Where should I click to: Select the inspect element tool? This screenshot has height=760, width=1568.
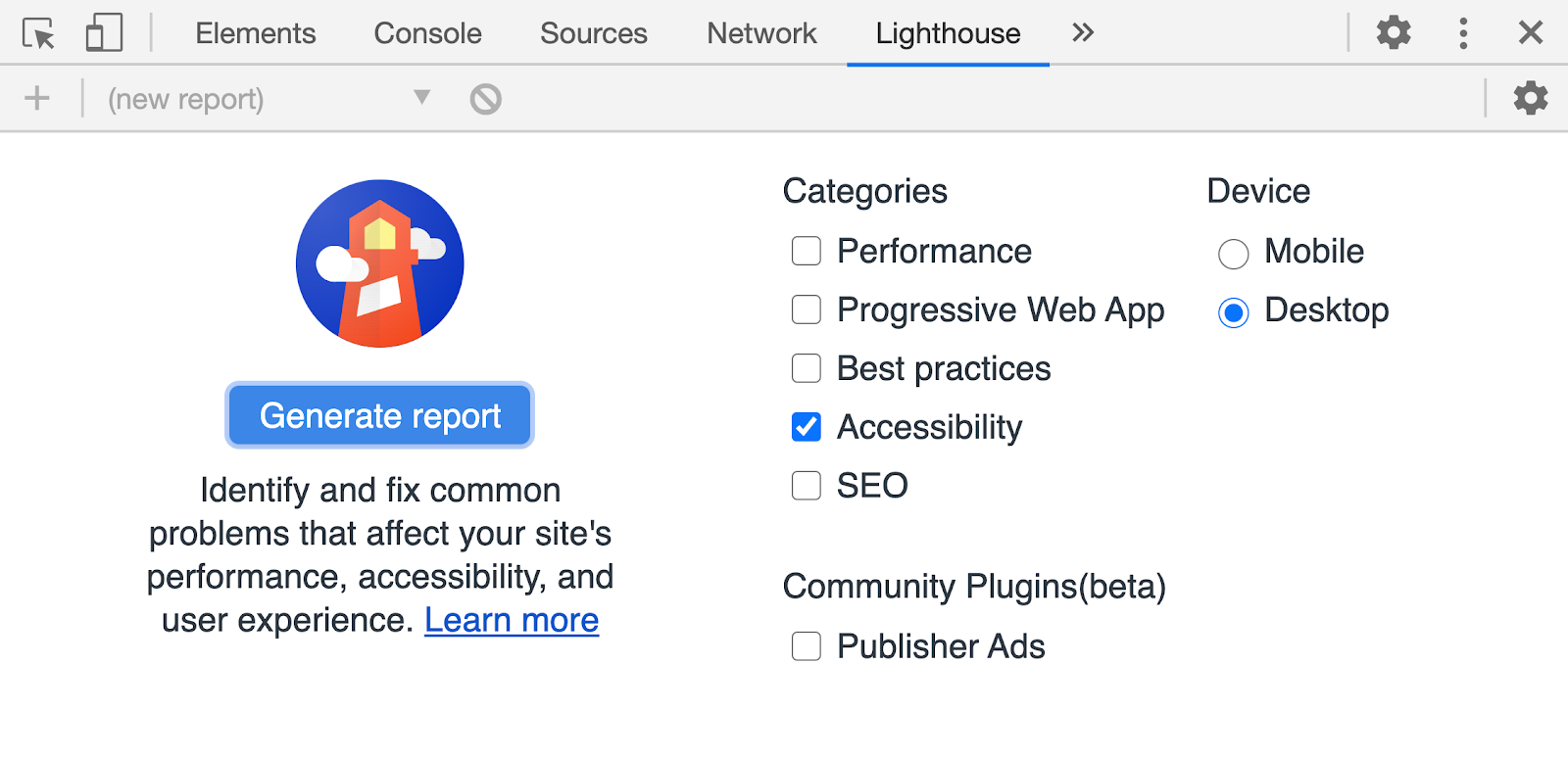point(39,32)
